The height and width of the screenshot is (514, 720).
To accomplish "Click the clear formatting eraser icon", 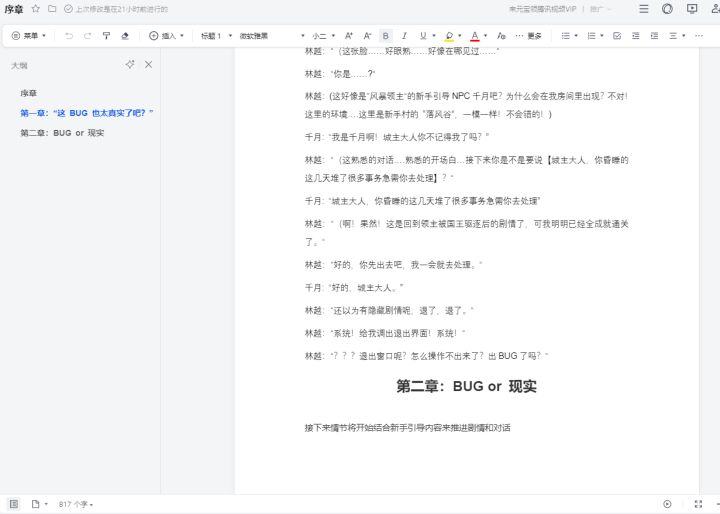I will (125, 36).
